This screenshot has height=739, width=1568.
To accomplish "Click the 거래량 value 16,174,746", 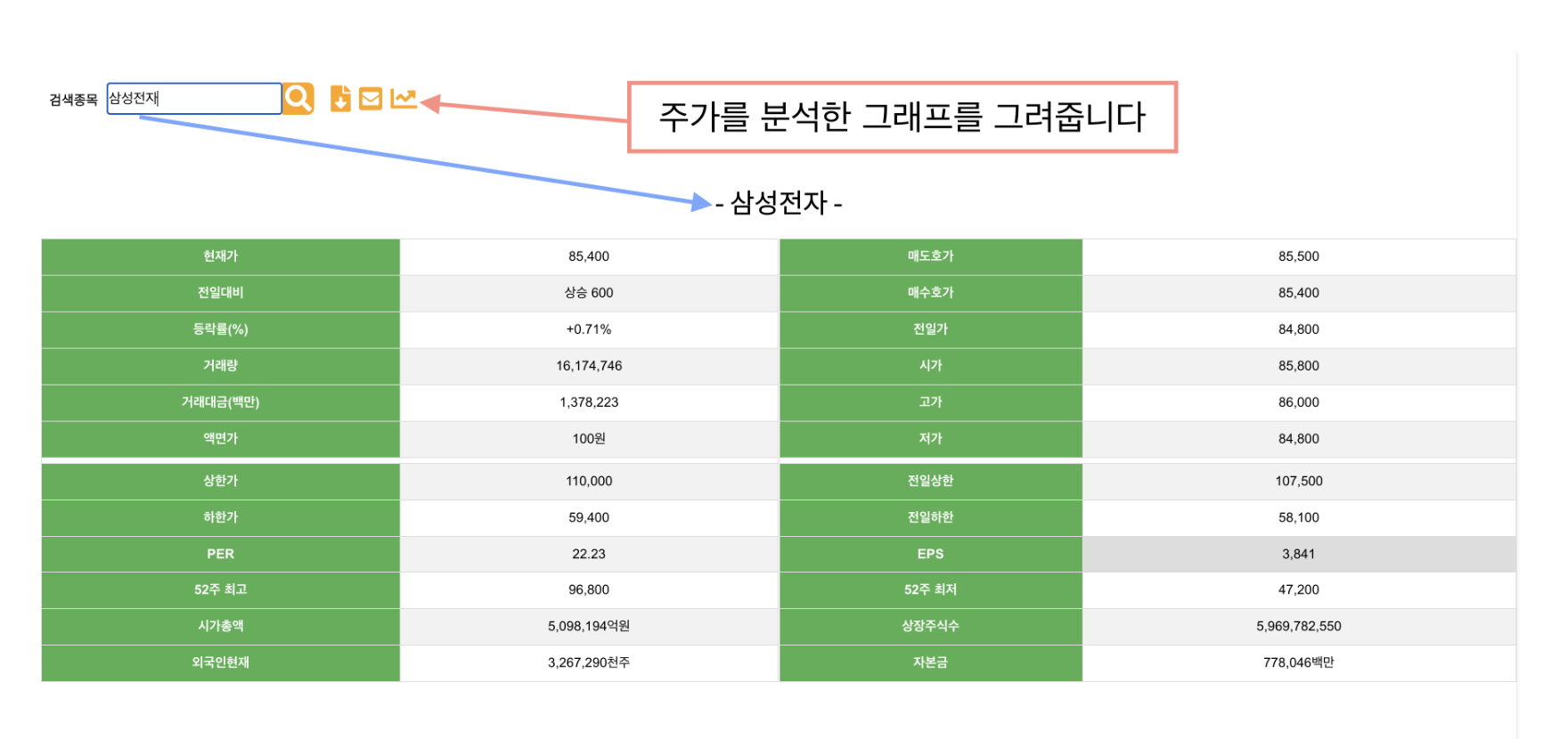I will point(588,366).
